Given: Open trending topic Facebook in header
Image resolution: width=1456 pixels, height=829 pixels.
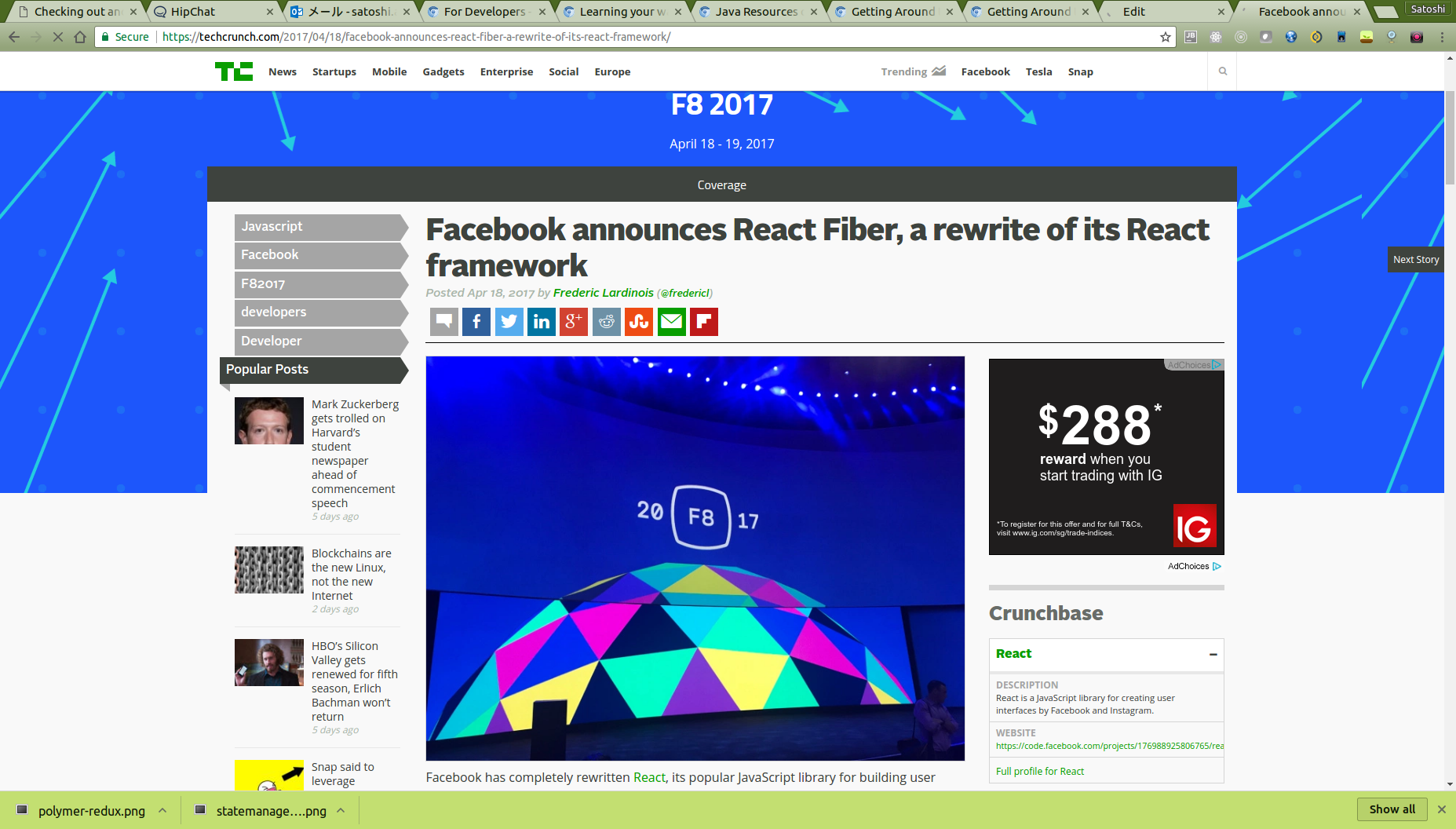Looking at the screenshot, I should [x=985, y=71].
